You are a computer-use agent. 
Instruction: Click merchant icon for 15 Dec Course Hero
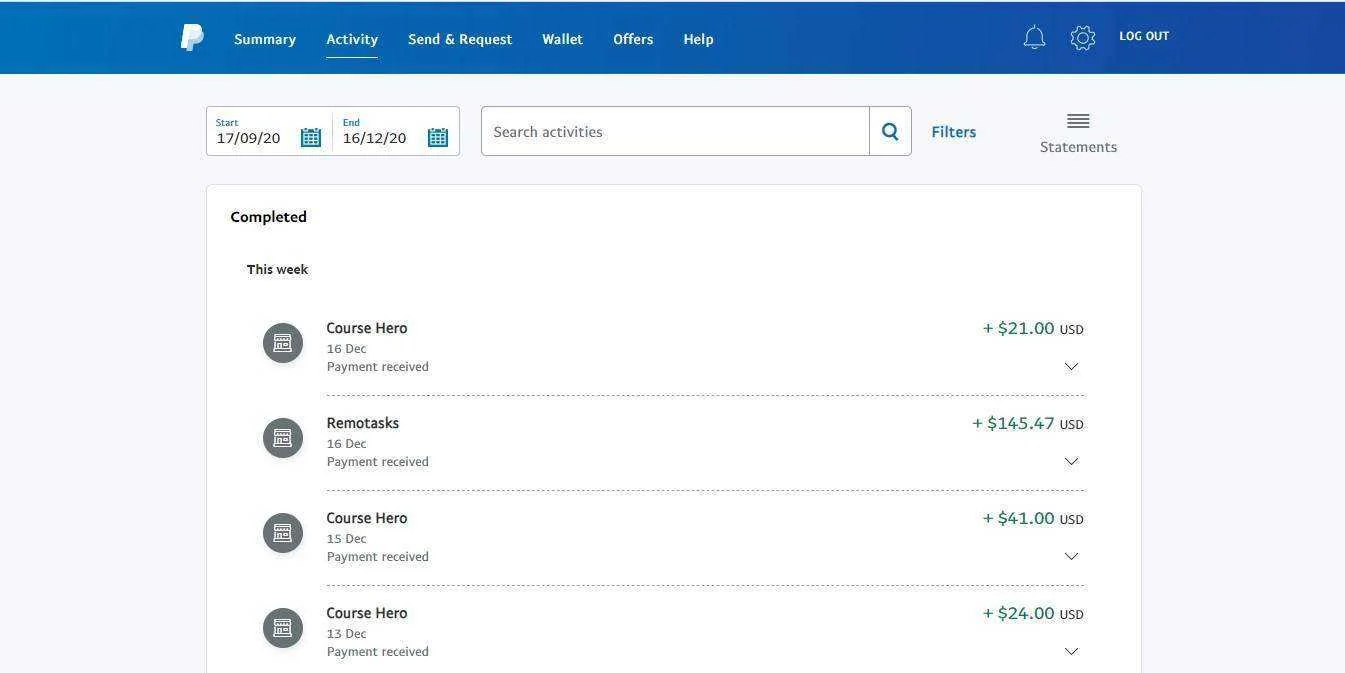click(x=283, y=533)
